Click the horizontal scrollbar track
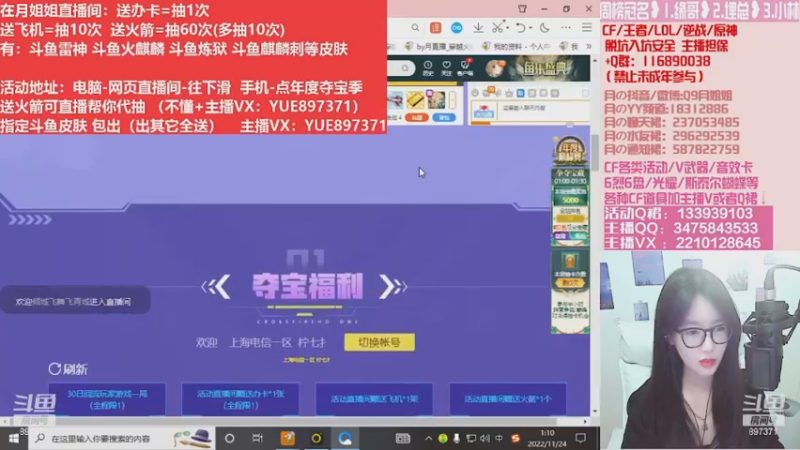 tap(293, 421)
